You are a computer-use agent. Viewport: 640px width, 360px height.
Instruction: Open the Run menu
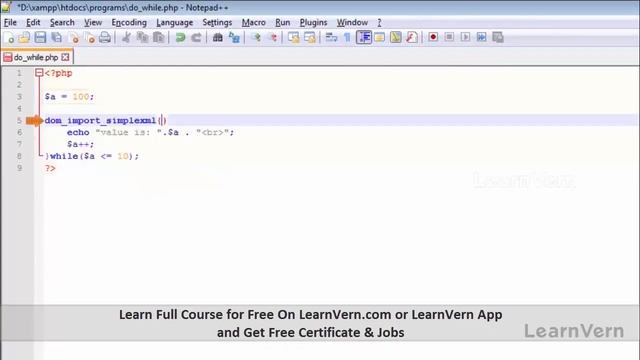pyautogui.click(x=282, y=22)
